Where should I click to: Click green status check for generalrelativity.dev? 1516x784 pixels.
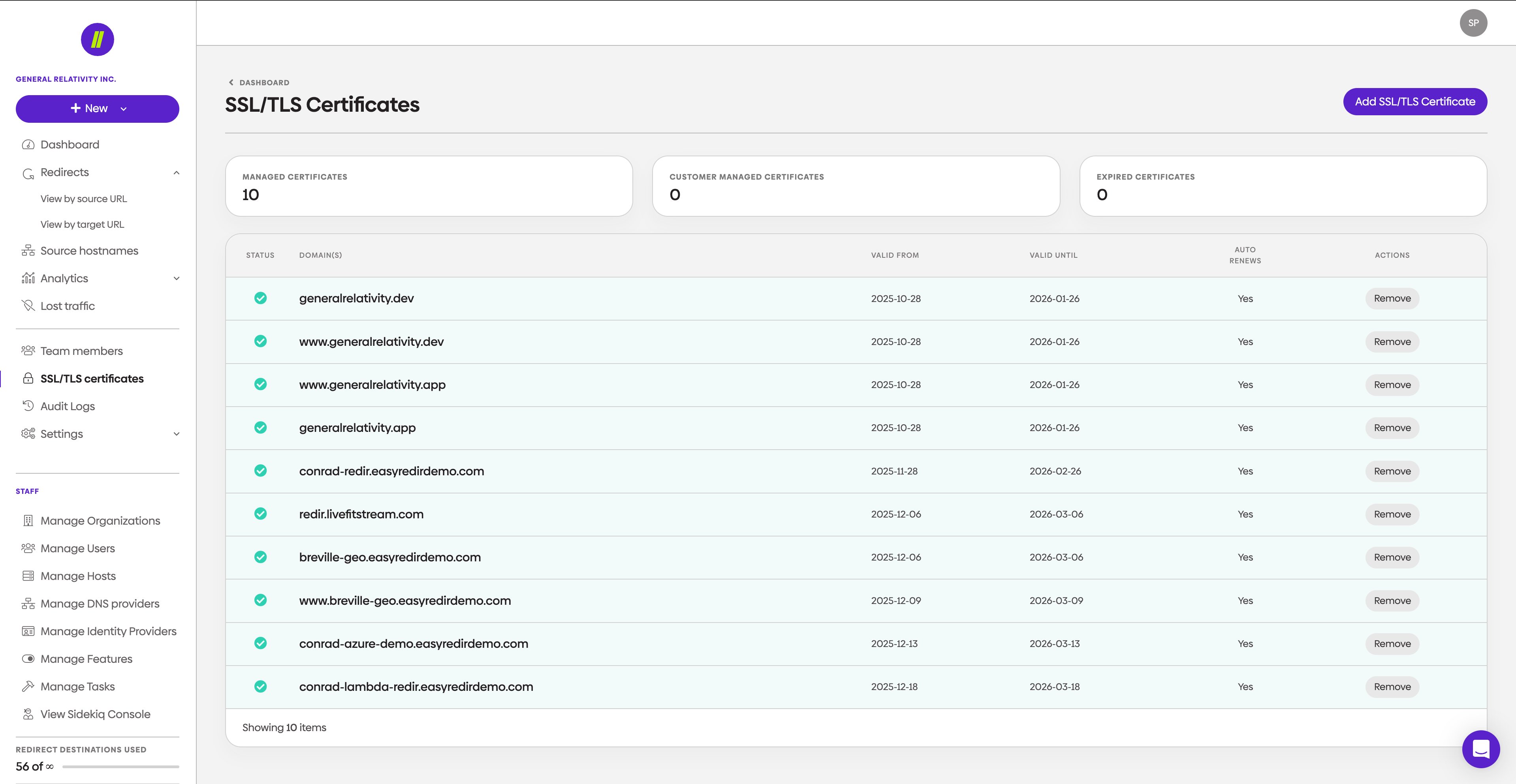tap(260, 298)
